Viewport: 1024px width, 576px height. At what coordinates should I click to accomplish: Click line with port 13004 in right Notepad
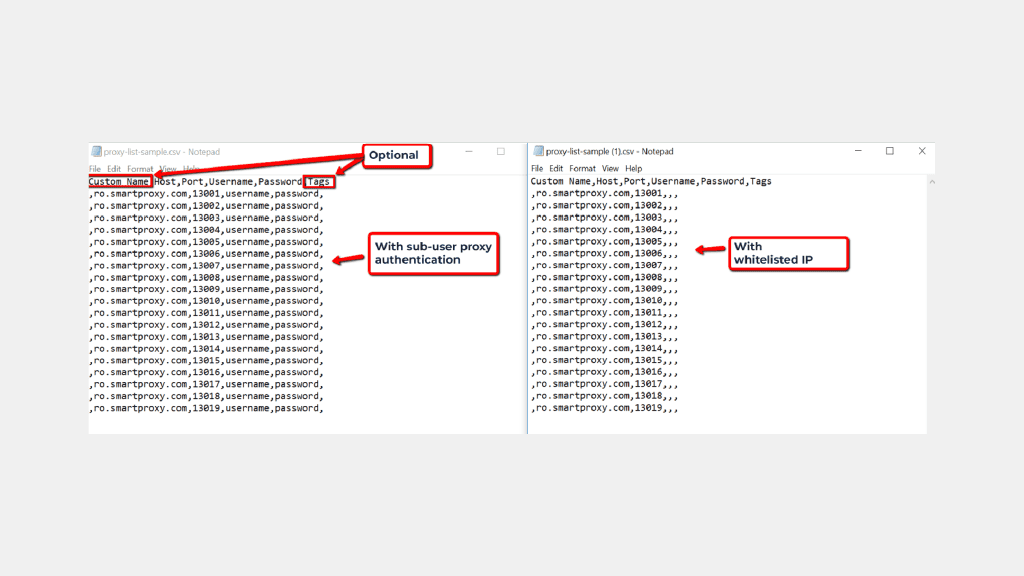pos(605,229)
